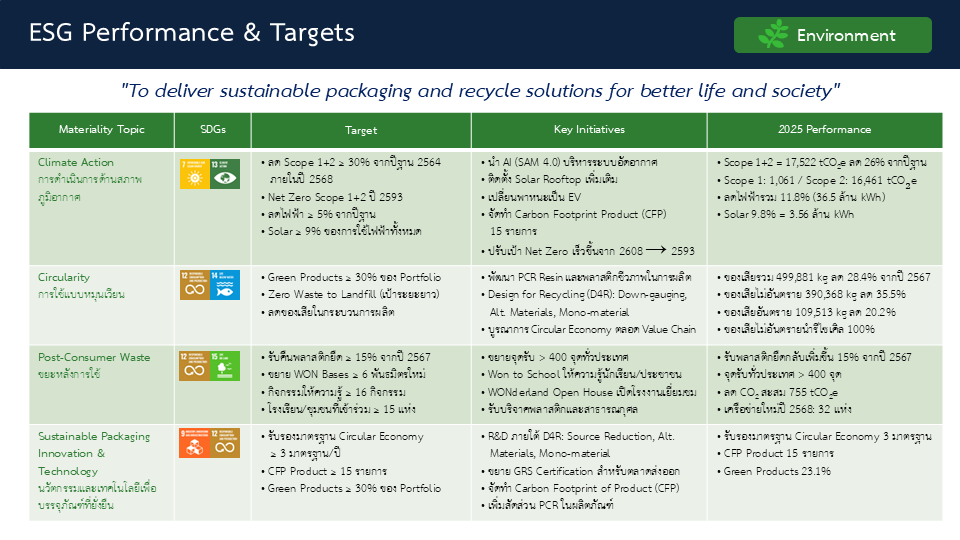Click the SDG 13 climate eye icon
Viewport: 960px width, 540px height.
click(225, 174)
